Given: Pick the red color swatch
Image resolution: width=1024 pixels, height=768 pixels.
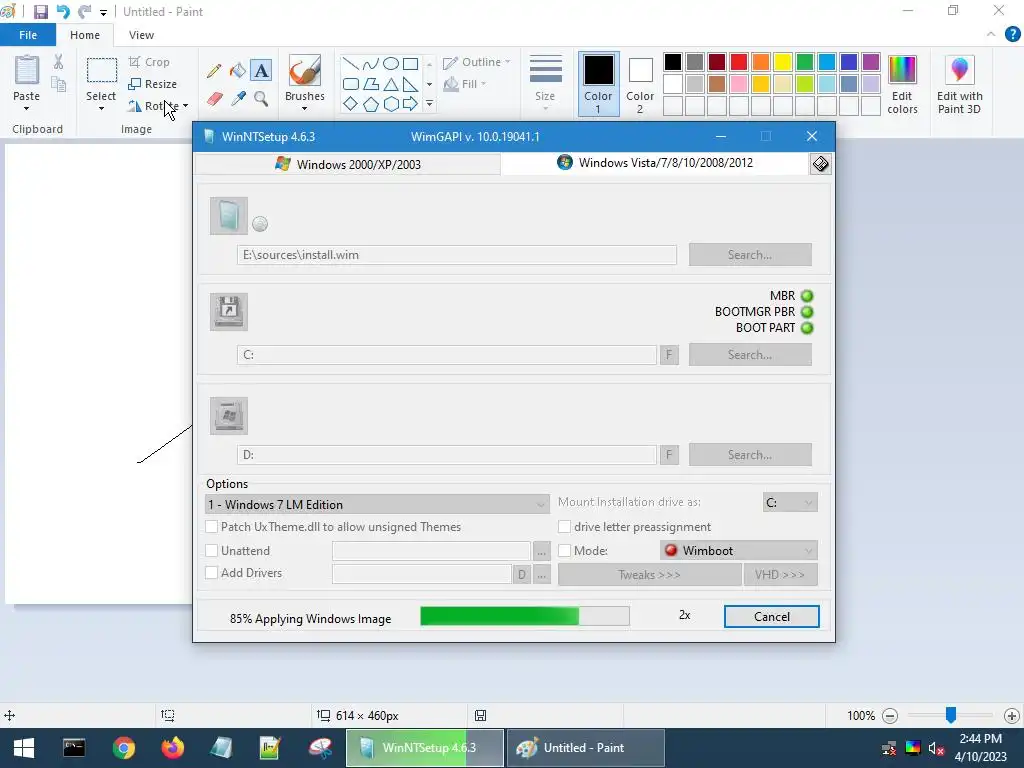Looking at the screenshot, I should (739, 62).
